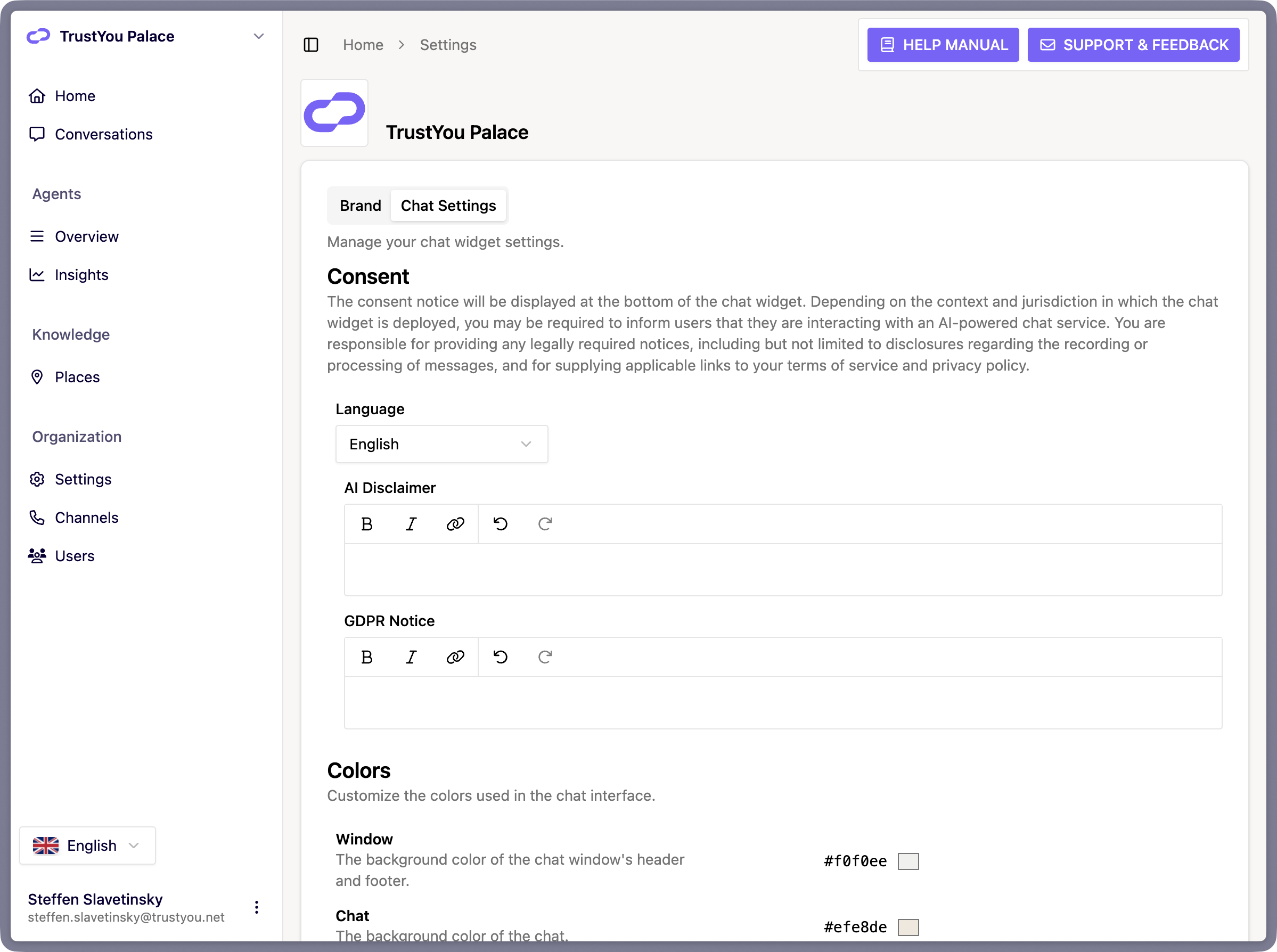Open the Window color swatch #f0f0ee
The width and height of the screenshot is (1277, 952).
pos(908,861)
